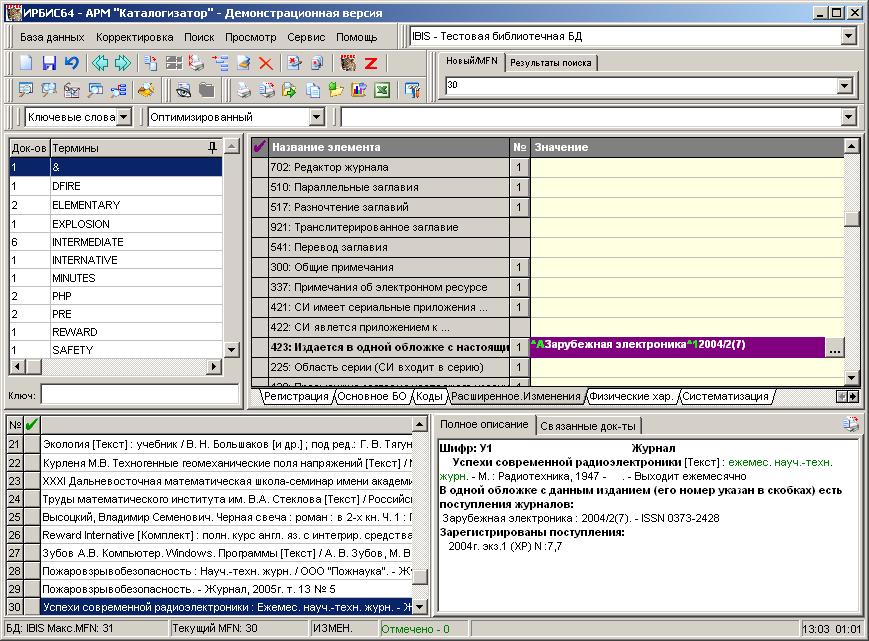
Task: Open the tools settings icon right of Excel
Action: point(412,90)
